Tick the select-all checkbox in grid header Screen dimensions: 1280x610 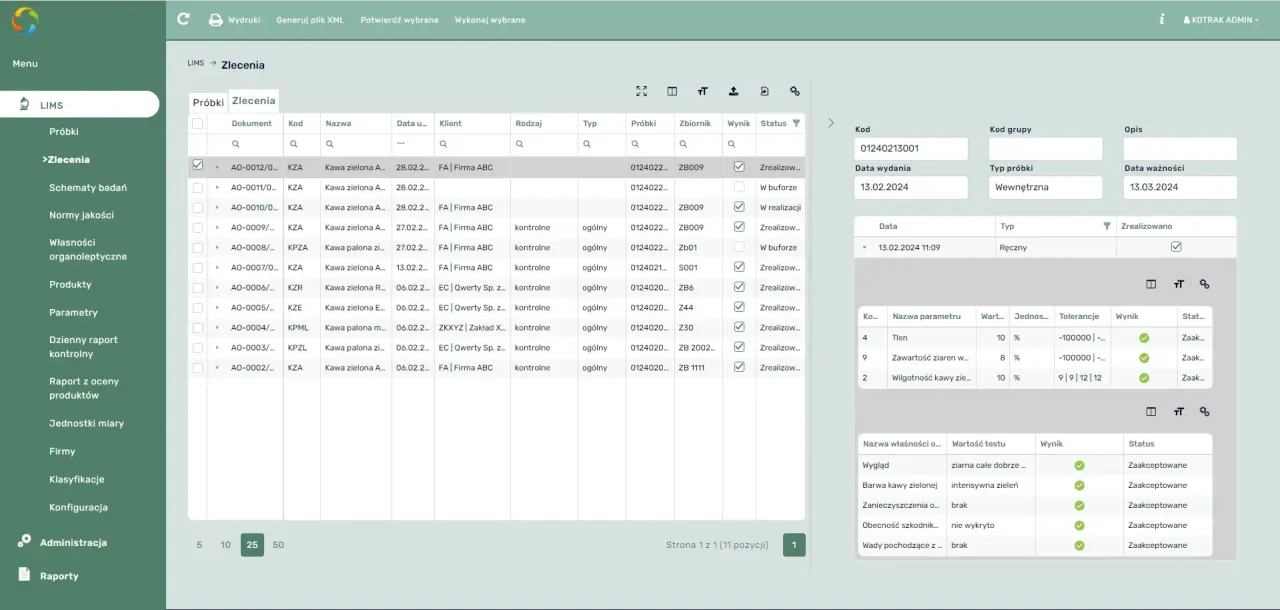tap(197, 123)
